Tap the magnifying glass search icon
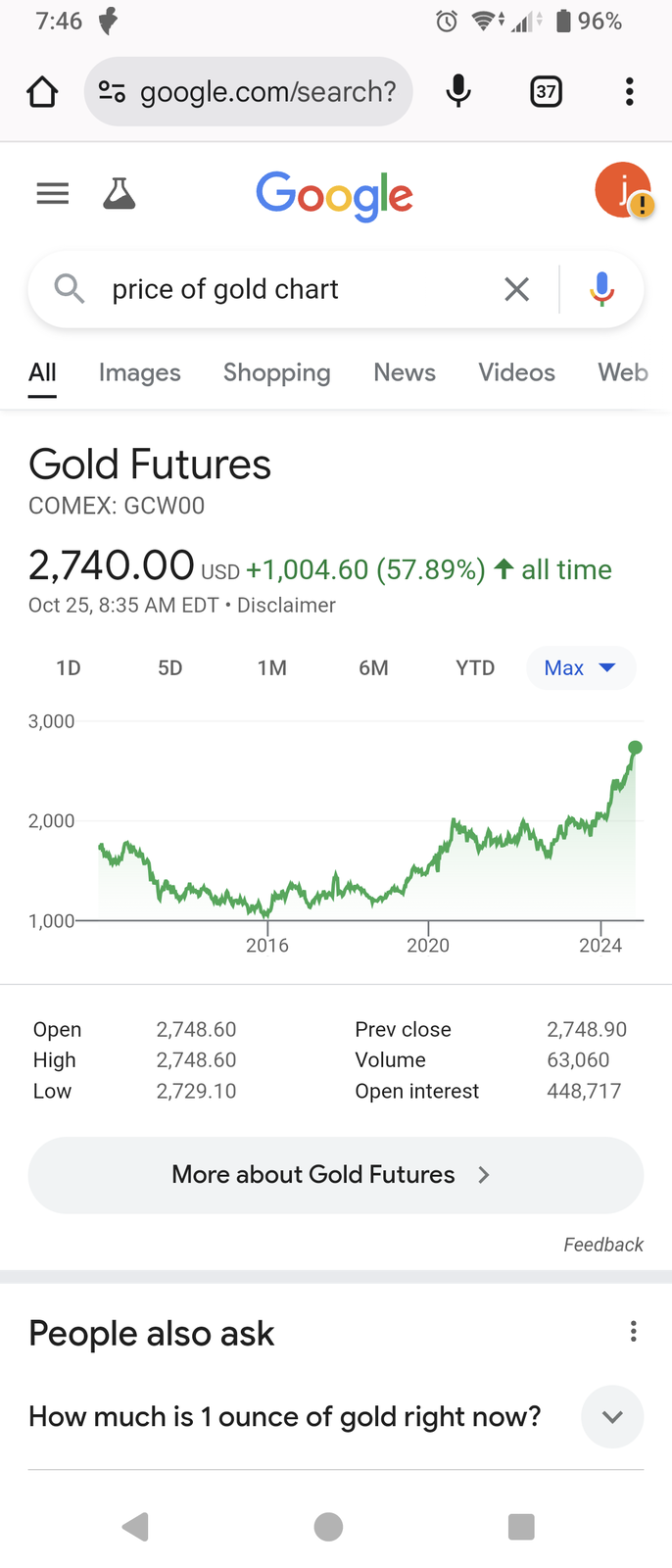672x1568 pixels. [x=69, y=289]
